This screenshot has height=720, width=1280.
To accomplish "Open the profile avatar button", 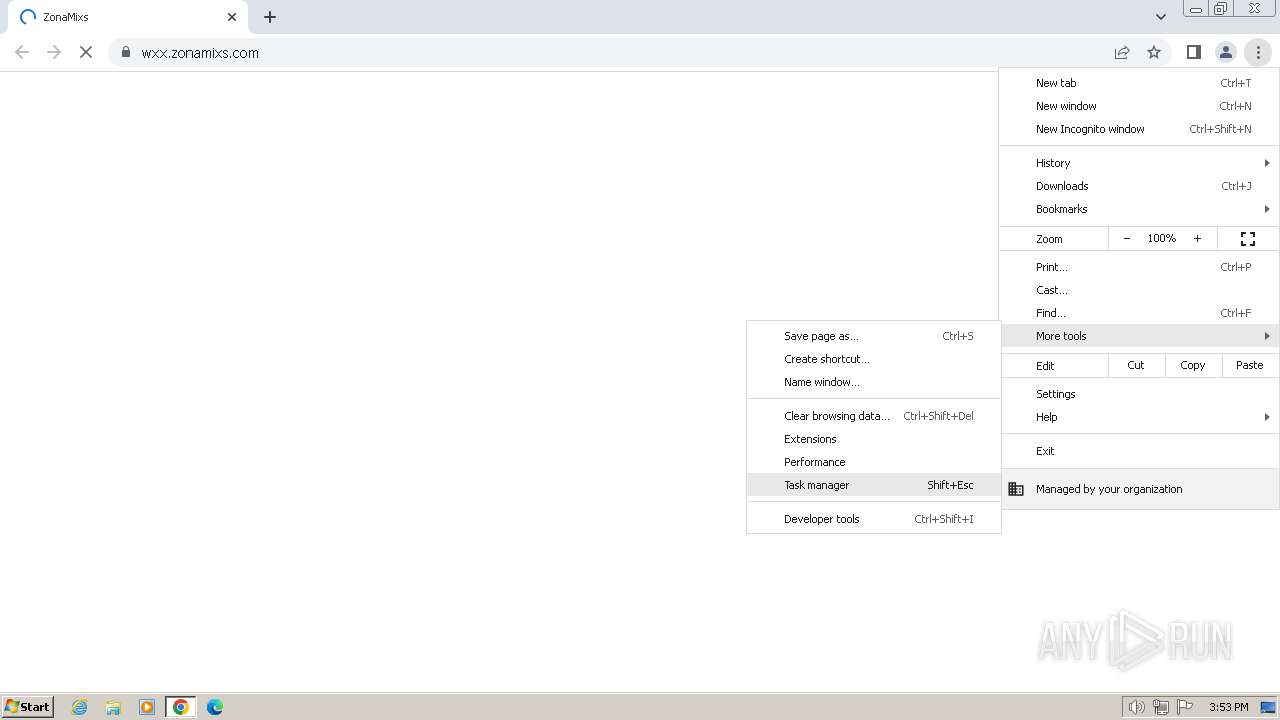I will (x=1225, y=52).
